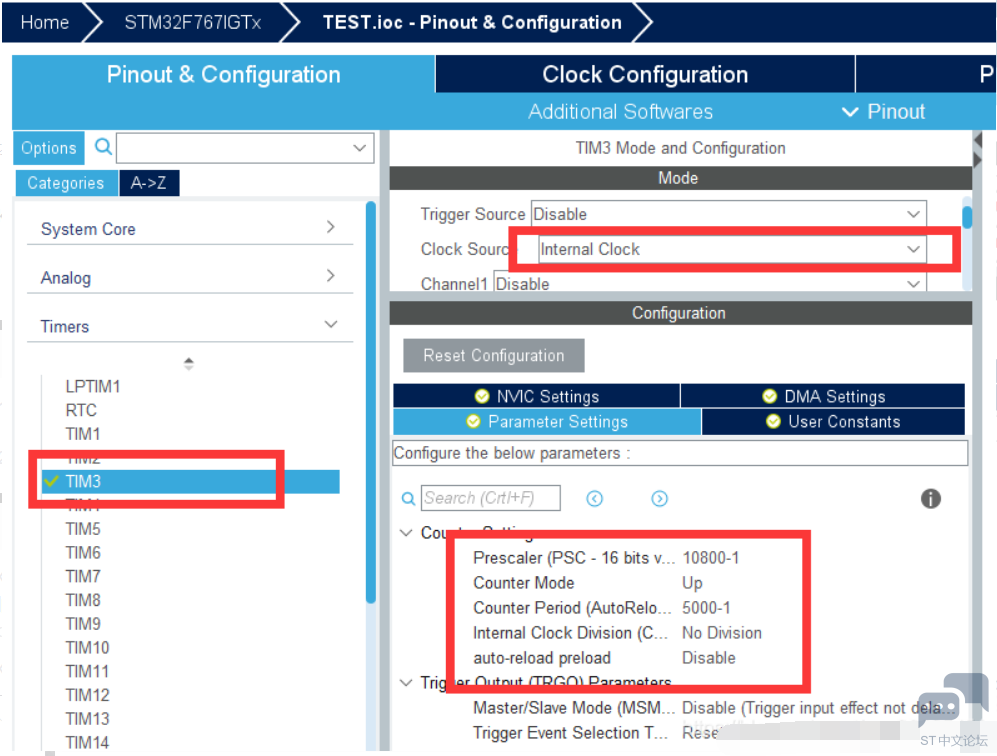Select TIM3 in the timers list
The height and width of the screenshot is (756, 997).
(x=191, y=481)
